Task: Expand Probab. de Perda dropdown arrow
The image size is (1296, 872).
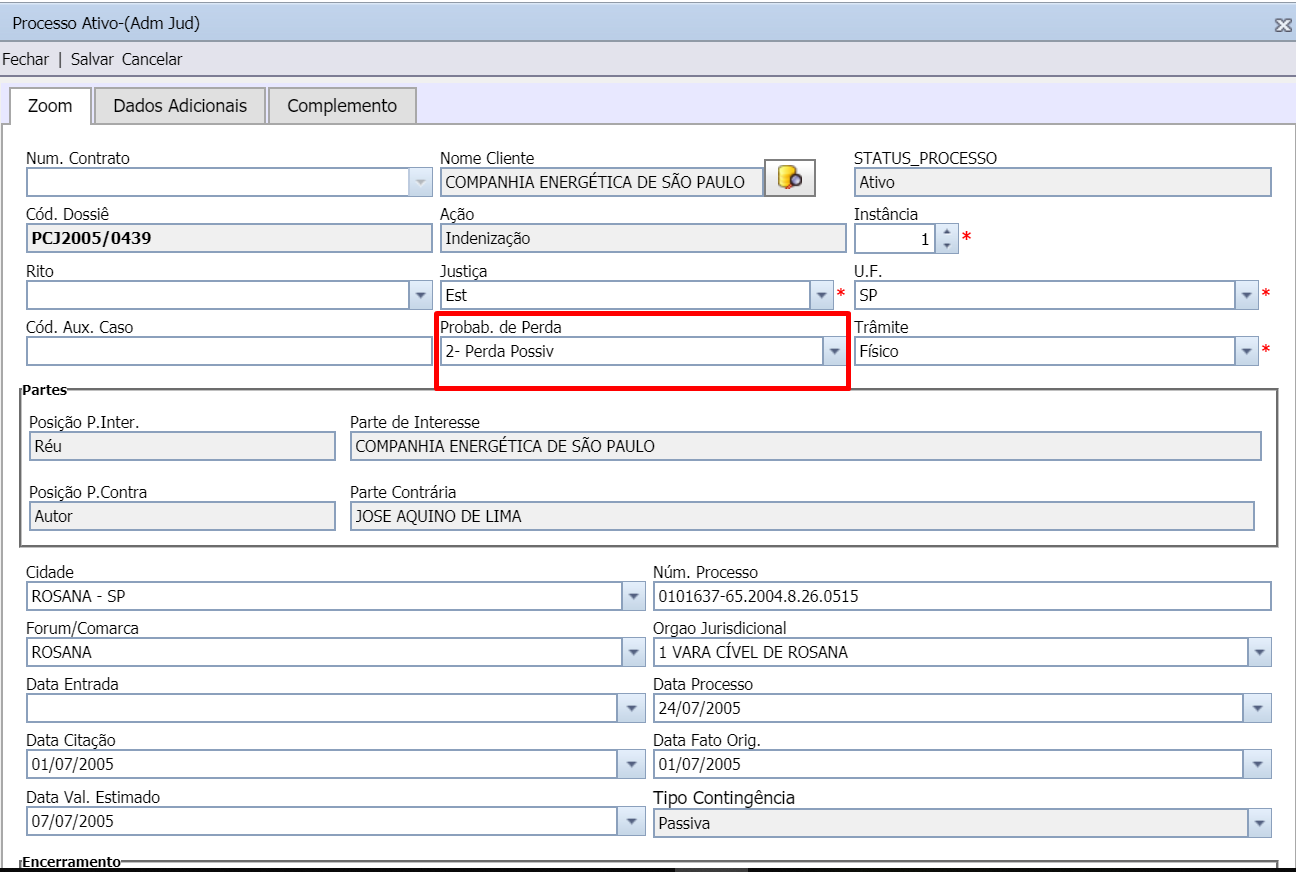Action: tap(834, 351)
